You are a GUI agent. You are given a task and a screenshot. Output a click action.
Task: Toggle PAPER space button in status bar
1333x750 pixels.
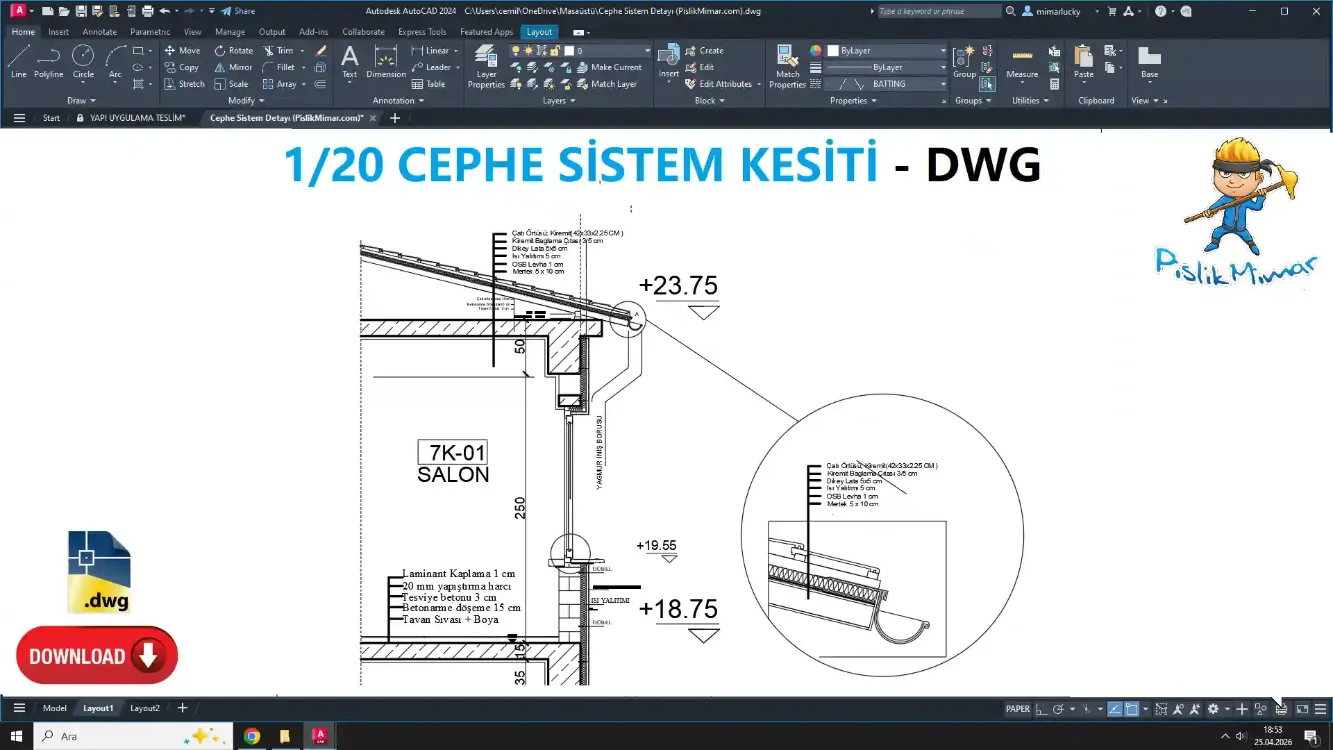coord(1018,709)
